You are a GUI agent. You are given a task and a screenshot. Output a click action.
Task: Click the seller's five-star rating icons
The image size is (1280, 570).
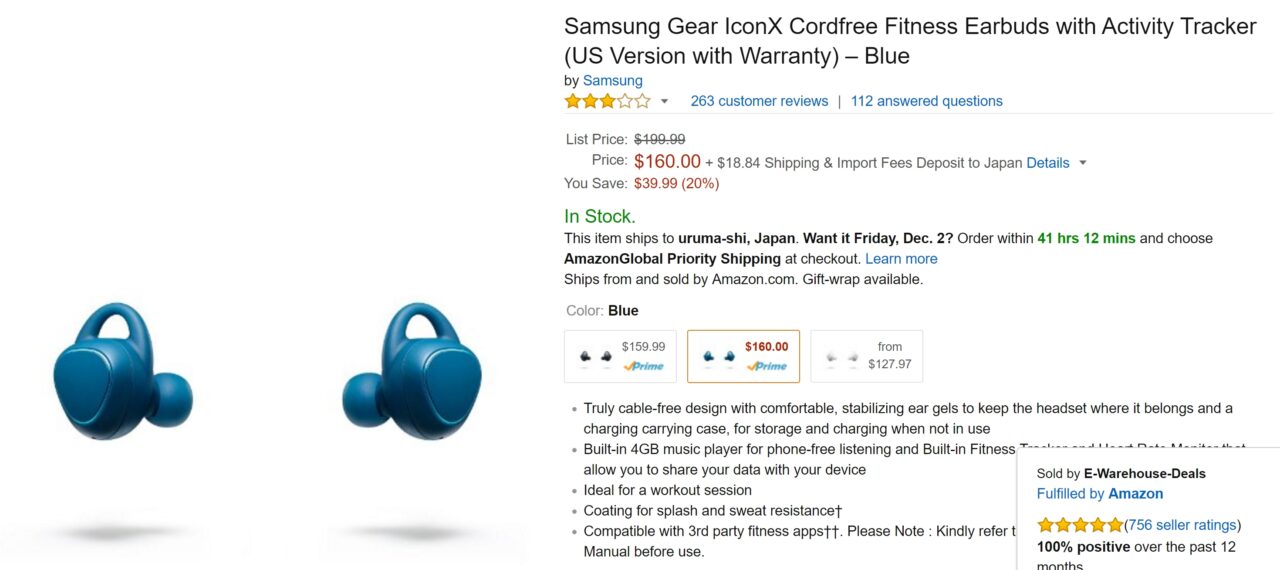(1080, 525)
